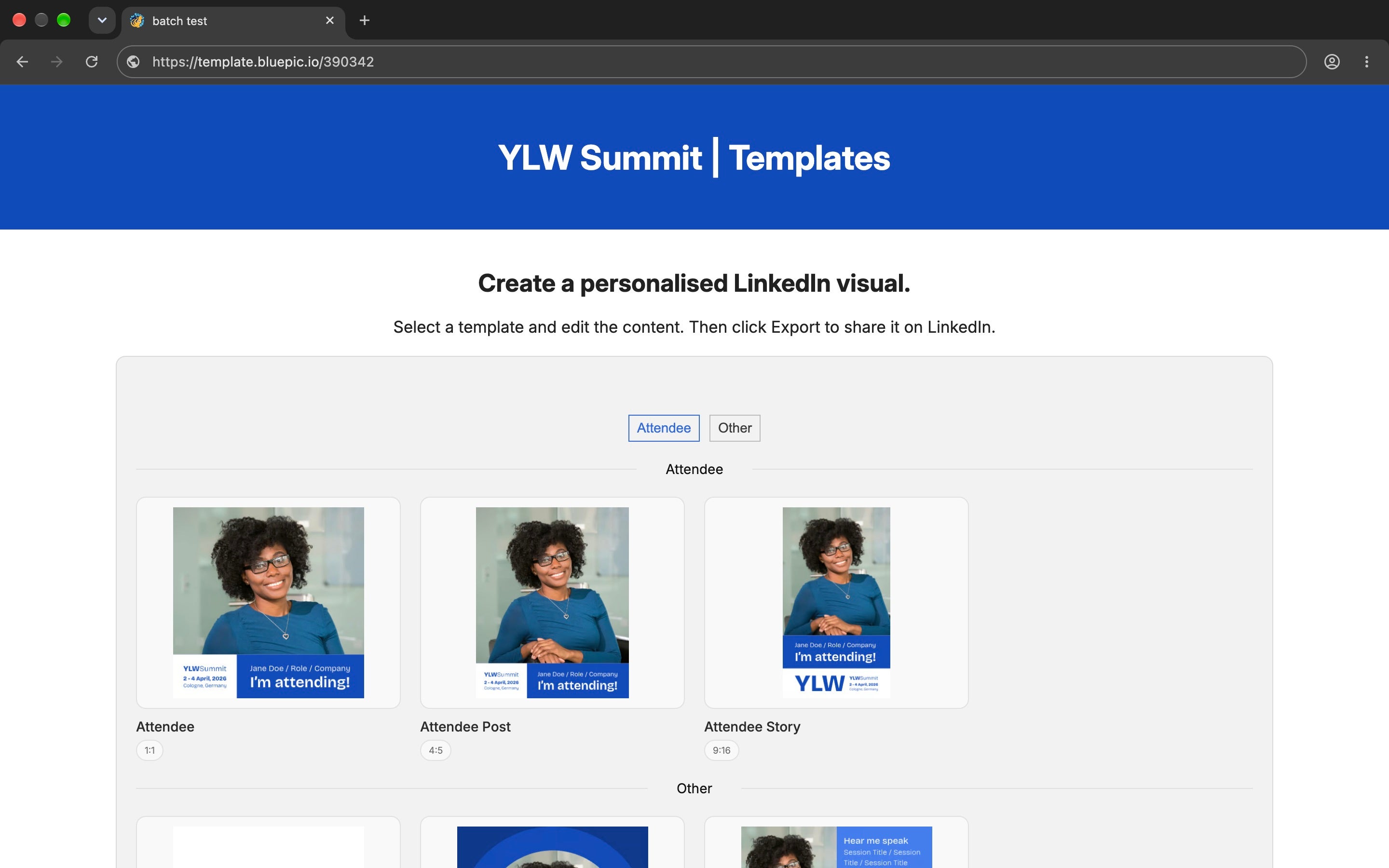Viewport: 1389px width, 868px height.
Task: Select the Other filter toggle
Action: pyautogui.click(x=735, y=428)
